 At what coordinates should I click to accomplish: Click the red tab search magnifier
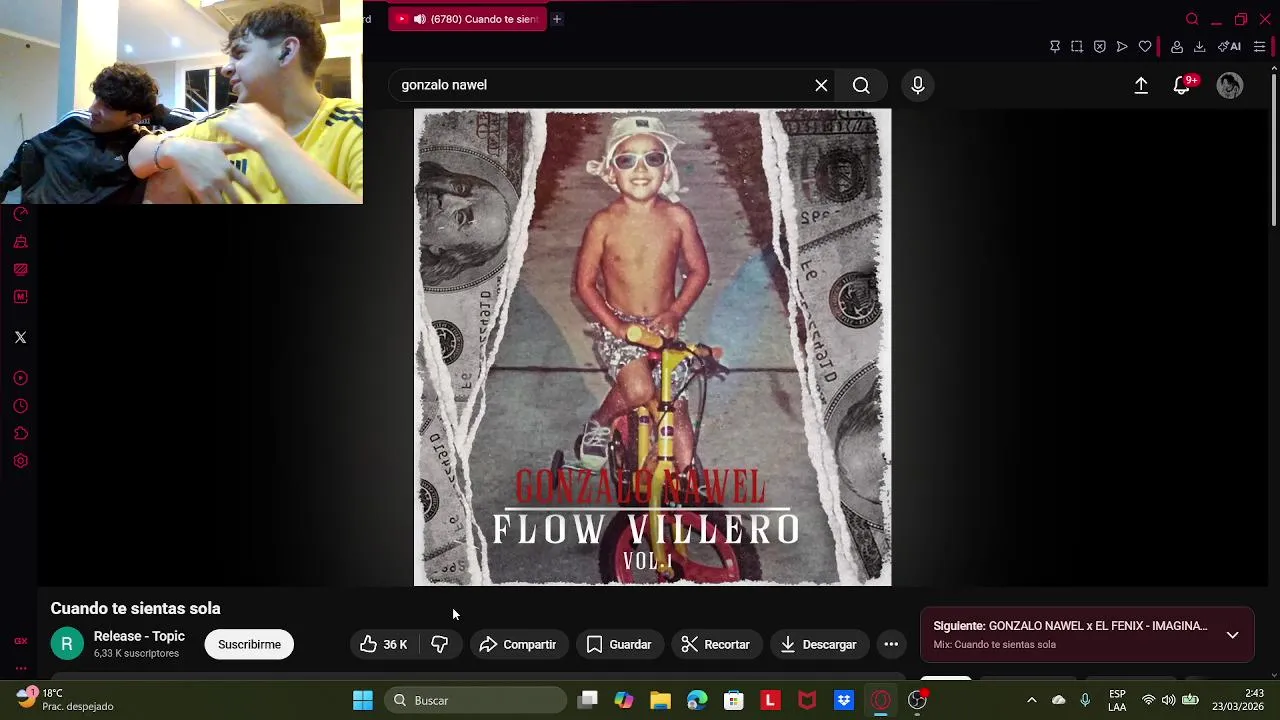click(1192, 19)
